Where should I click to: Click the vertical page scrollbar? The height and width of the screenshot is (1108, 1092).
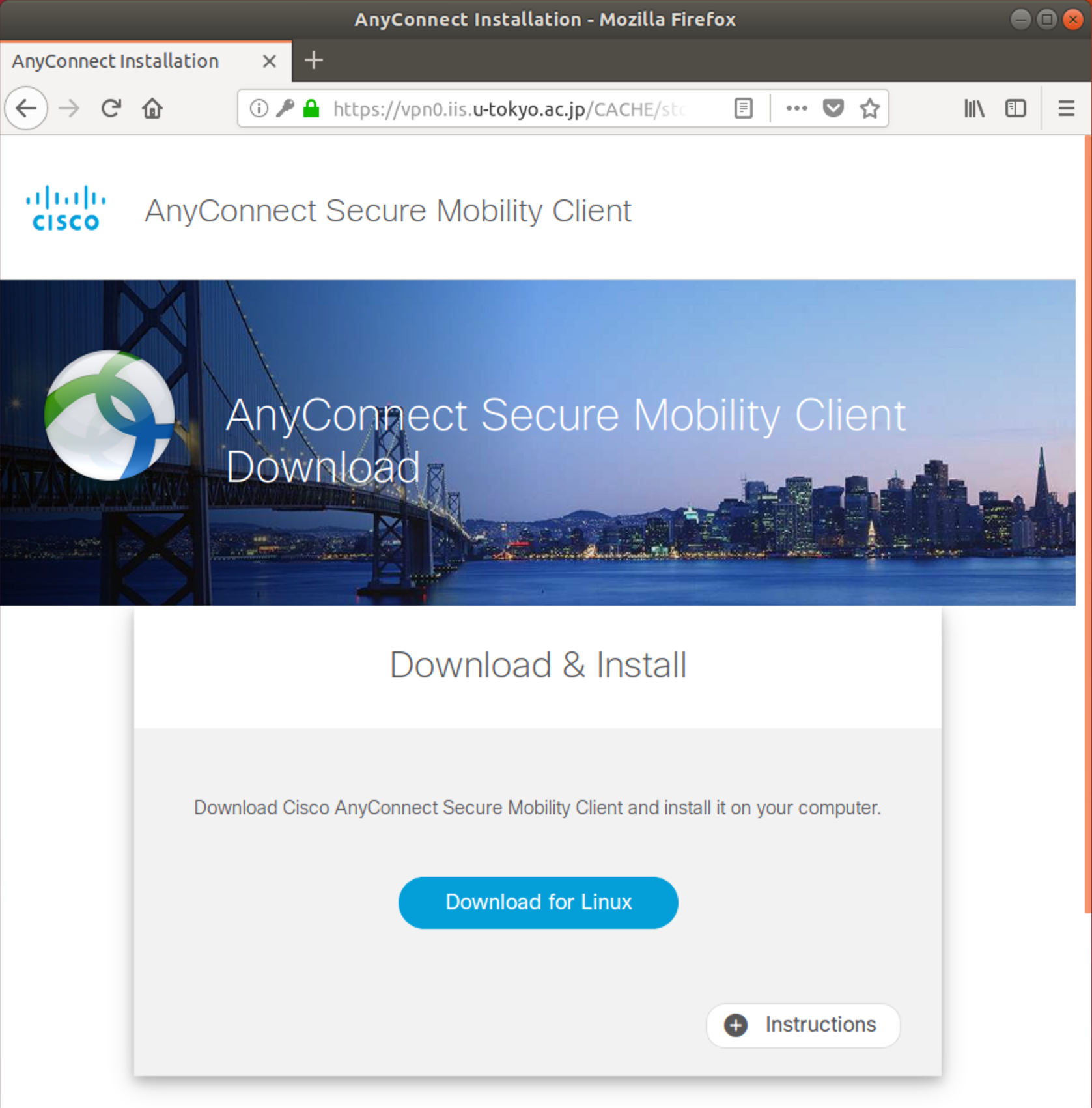(x=1087, y=525)
